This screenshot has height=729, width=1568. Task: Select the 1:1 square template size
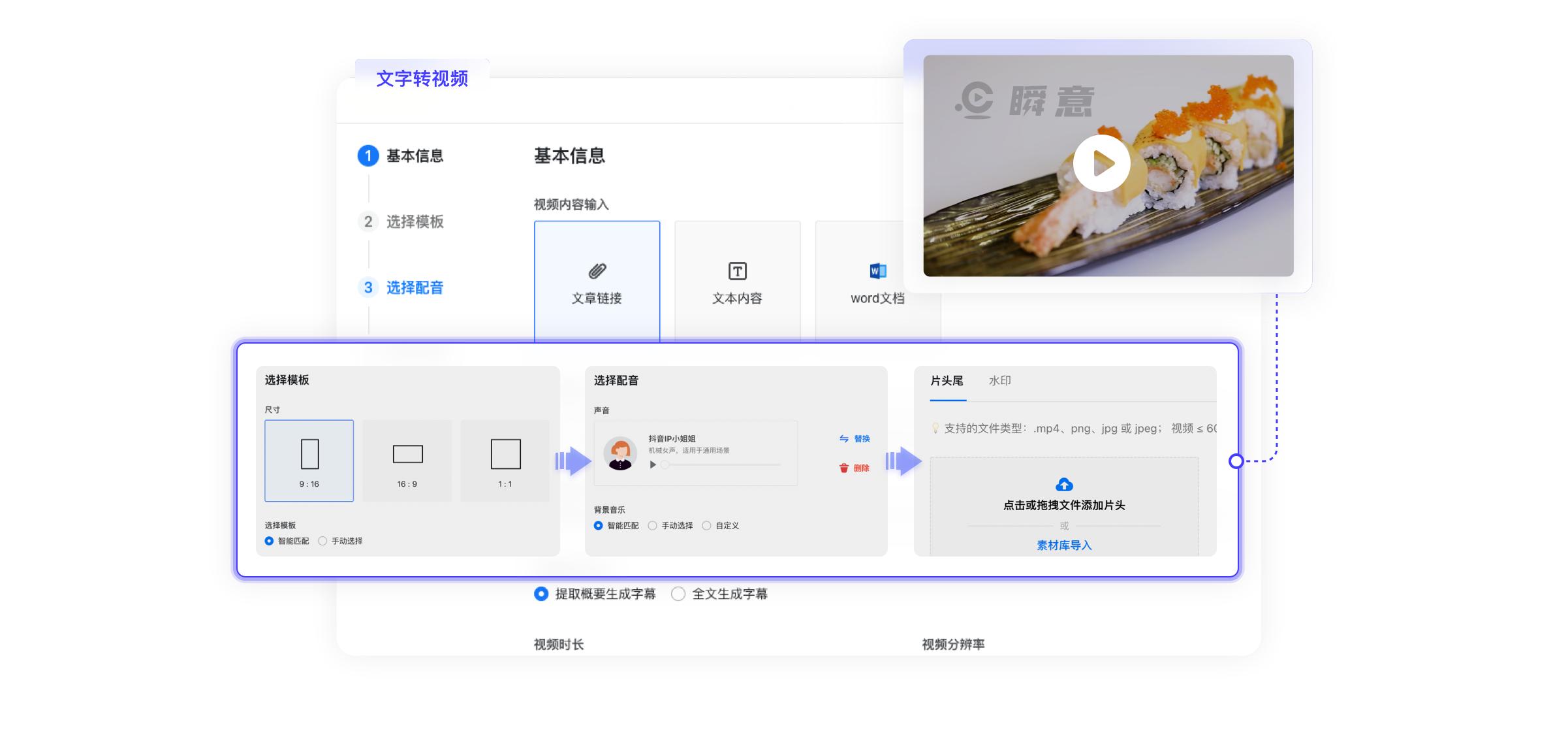tap(505, 460)
